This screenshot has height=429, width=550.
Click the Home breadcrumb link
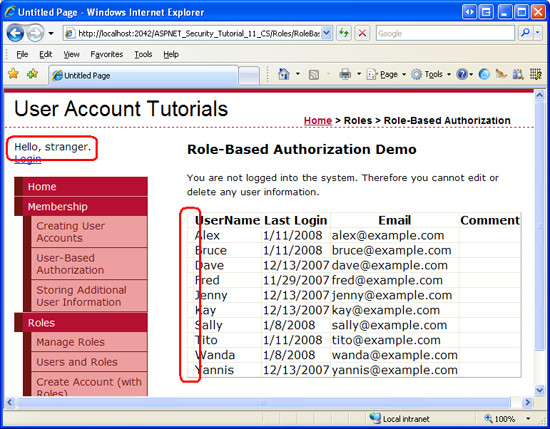(x=318, y=120)
